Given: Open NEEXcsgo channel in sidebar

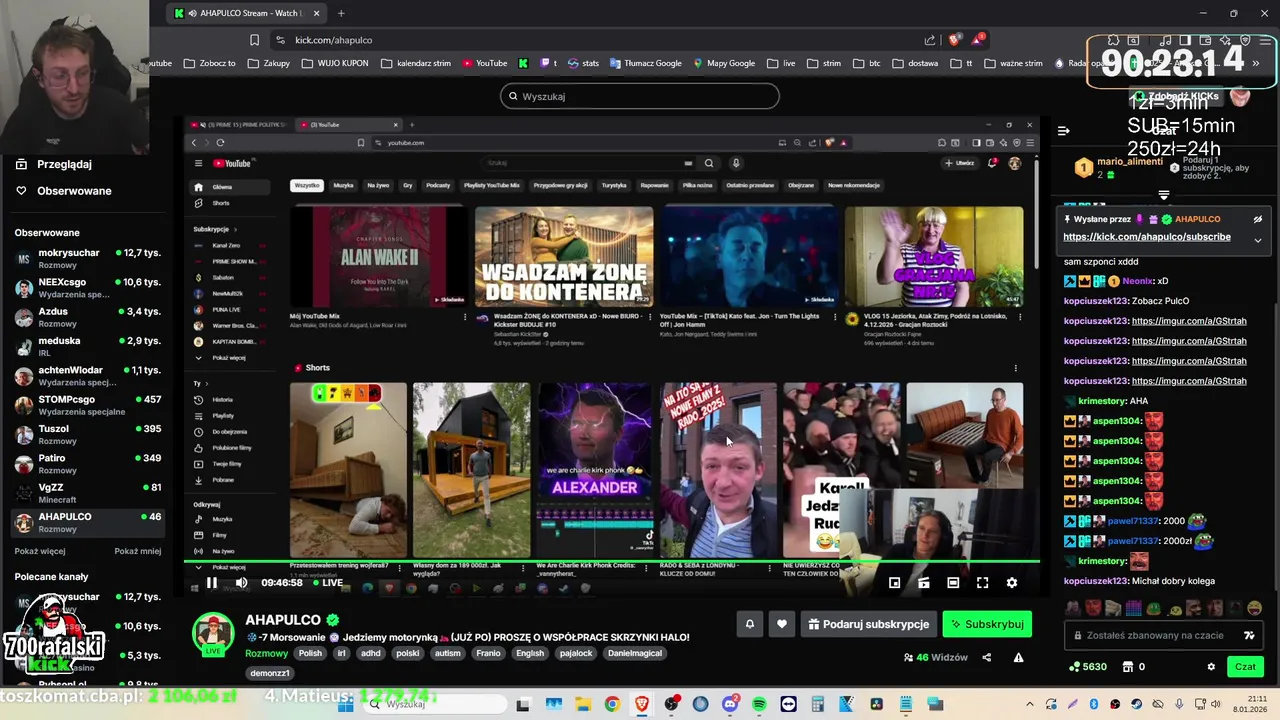Looking at the screenshot, I should pyautogui.click(x=88, y=288).
